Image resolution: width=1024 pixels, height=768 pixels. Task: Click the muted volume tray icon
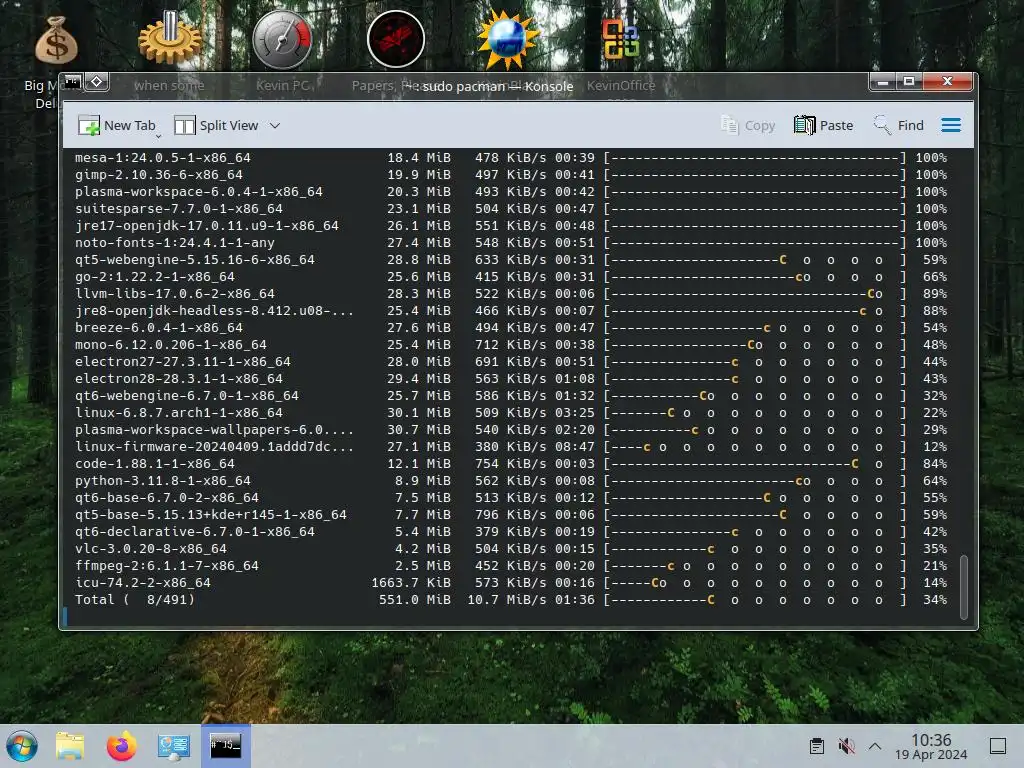(846, 746)
